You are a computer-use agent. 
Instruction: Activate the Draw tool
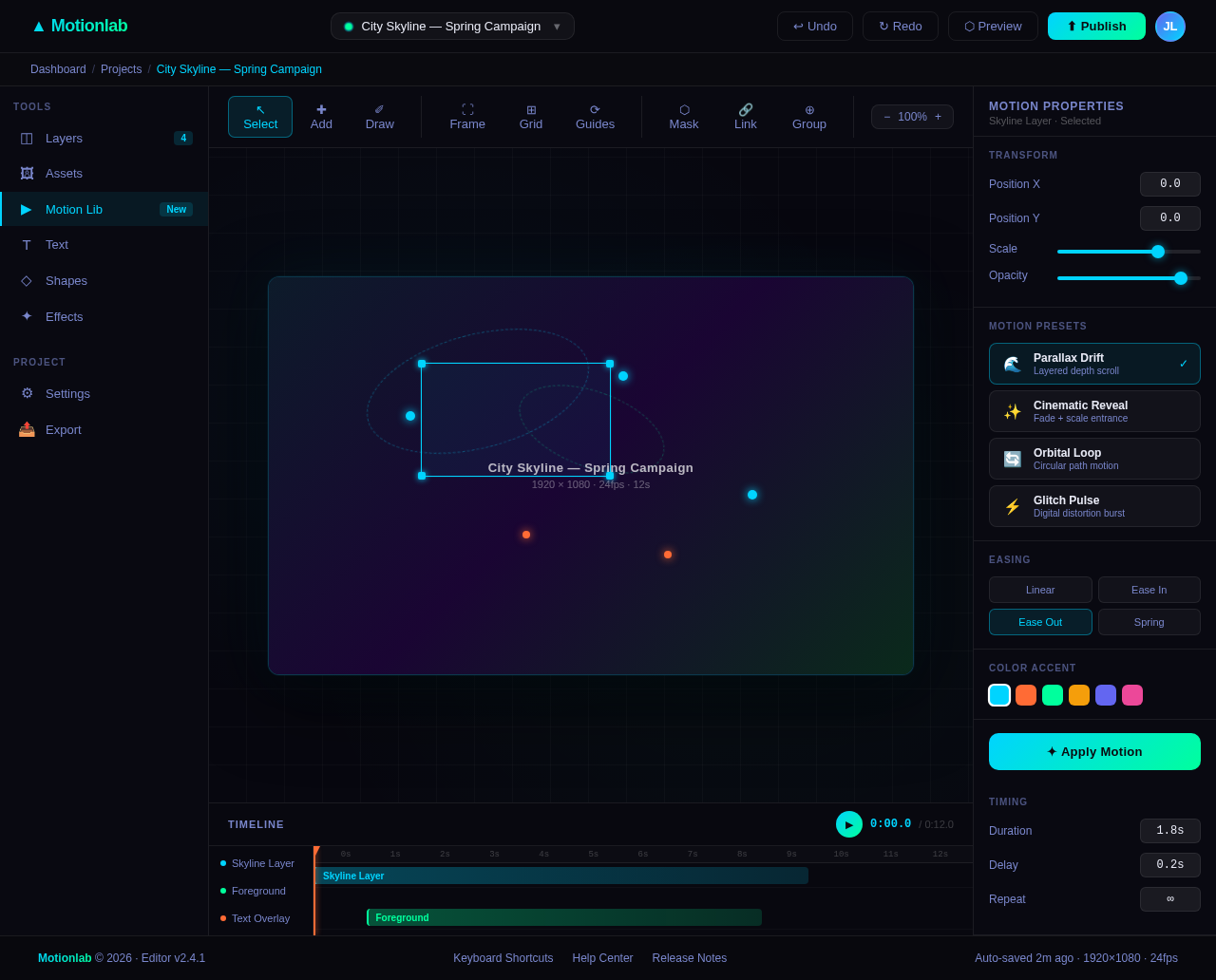point(379,116)
